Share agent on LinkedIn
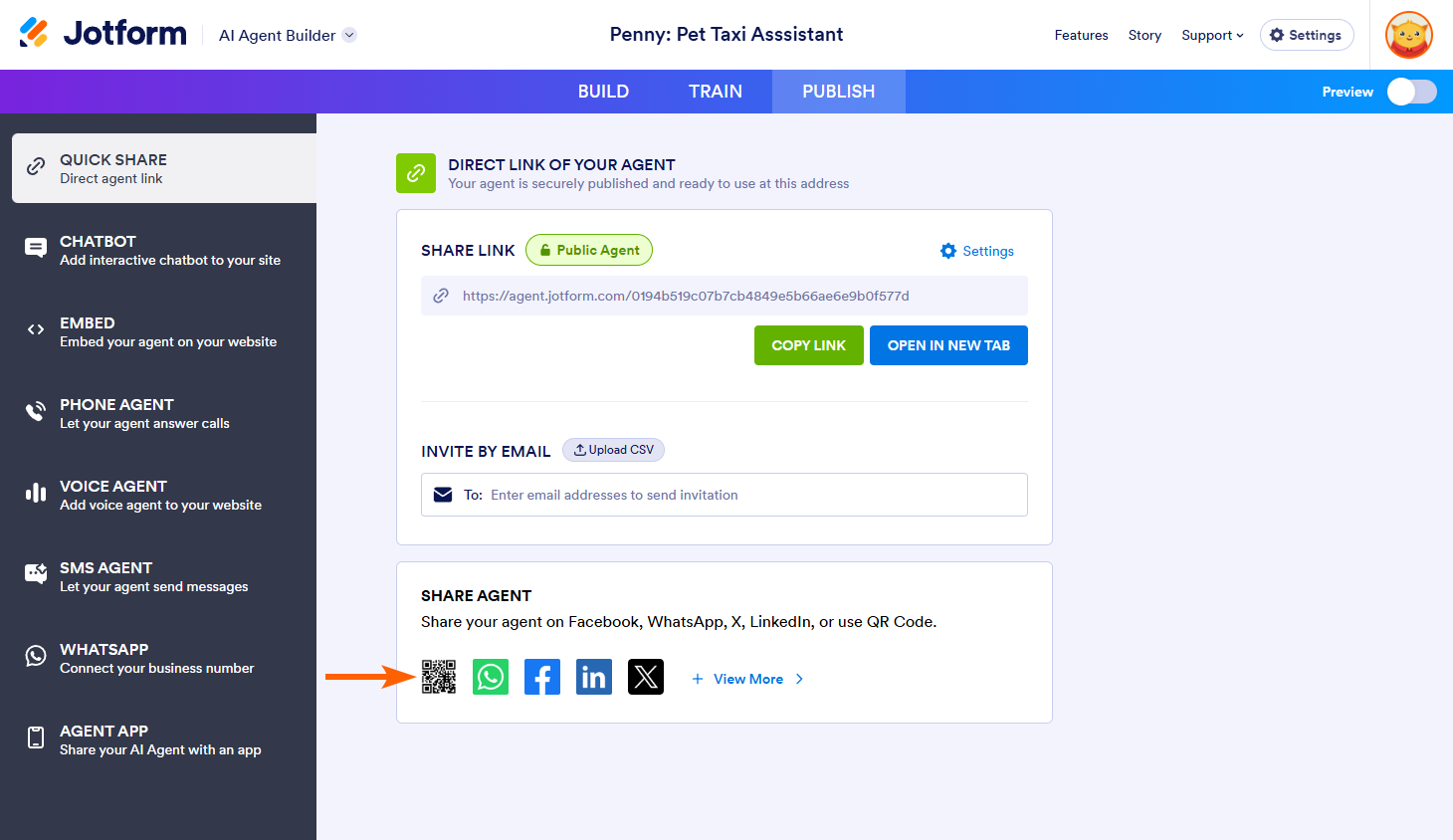 (x=594, y=677)
